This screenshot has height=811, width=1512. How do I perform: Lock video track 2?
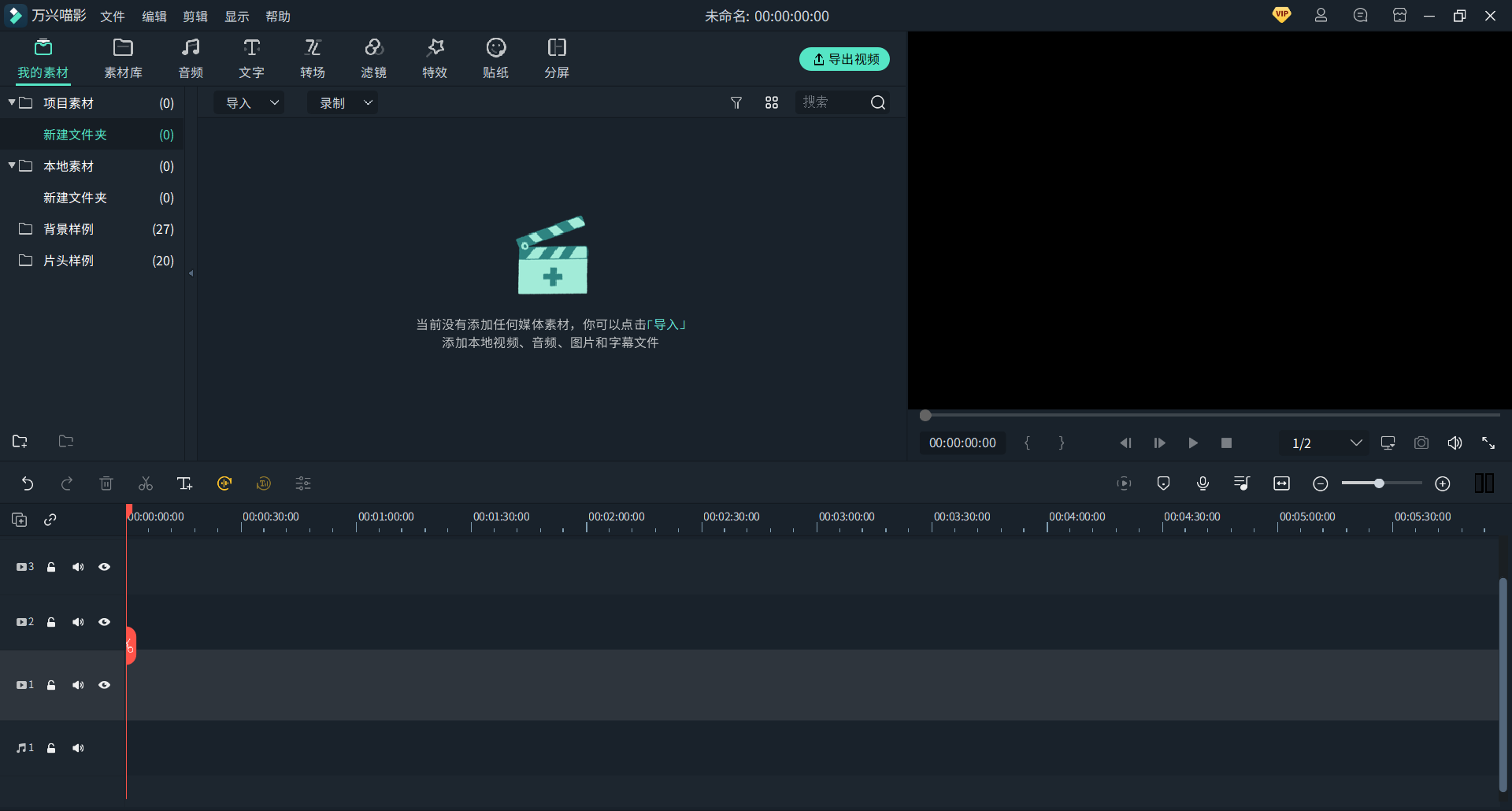(x=51, y=622)
